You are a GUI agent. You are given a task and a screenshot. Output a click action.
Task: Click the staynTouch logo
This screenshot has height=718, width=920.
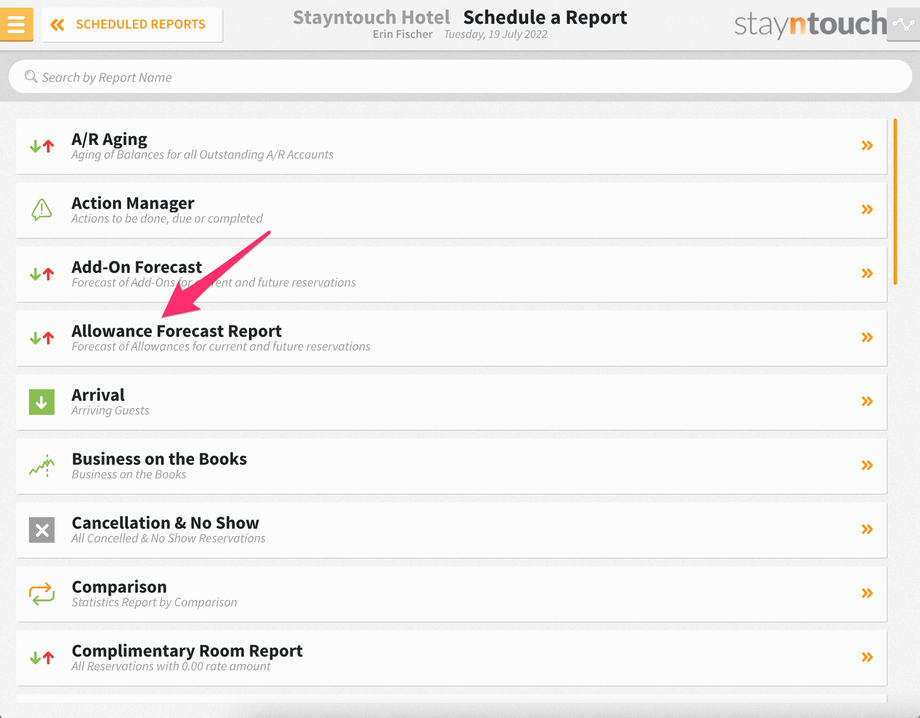(x=810, y=24)
